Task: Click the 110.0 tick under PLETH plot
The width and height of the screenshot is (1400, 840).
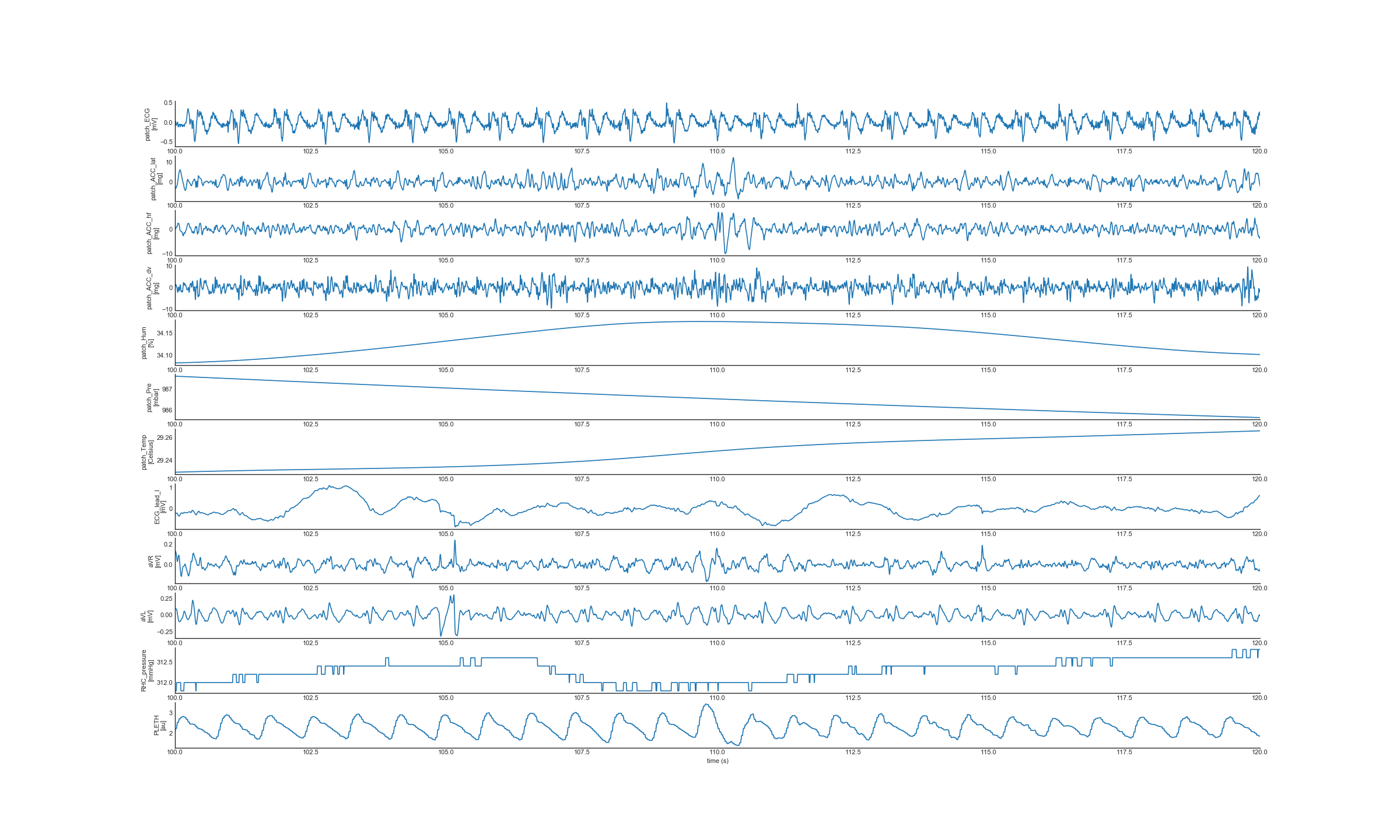Action: tap(717, 752)
